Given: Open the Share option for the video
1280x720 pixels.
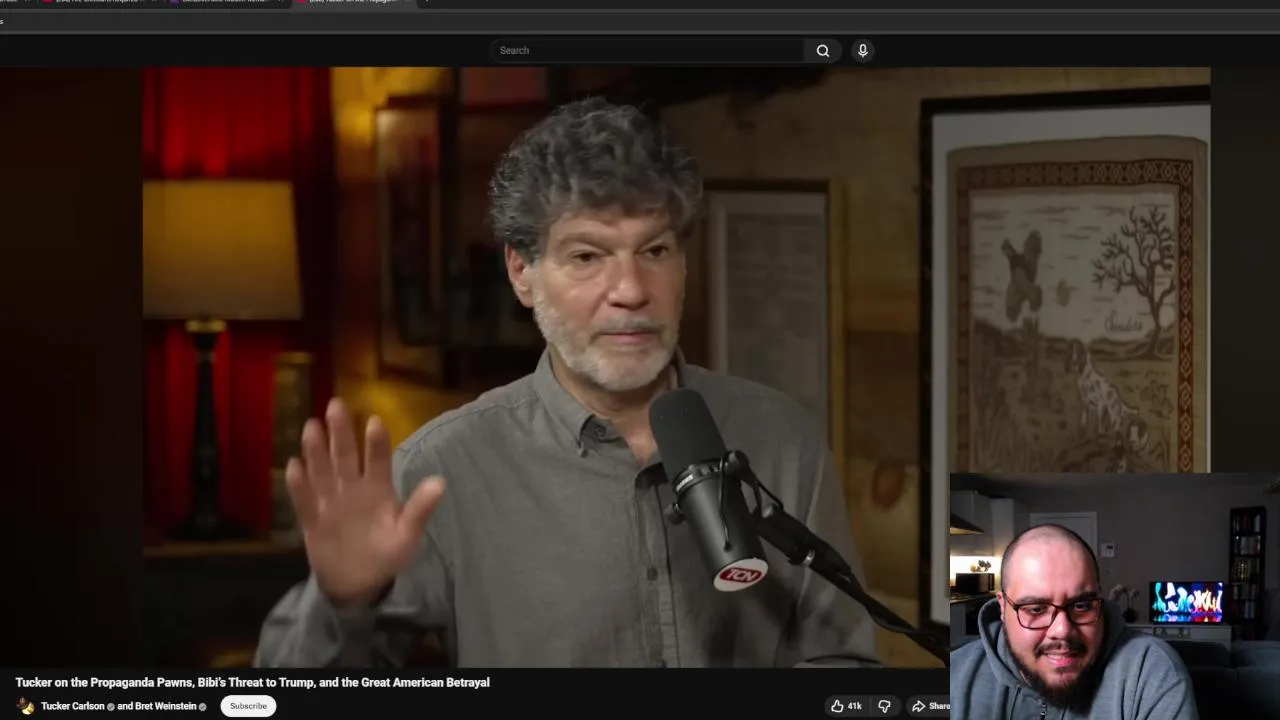Looking at the screenshot, I should click(x=930, y=706).
